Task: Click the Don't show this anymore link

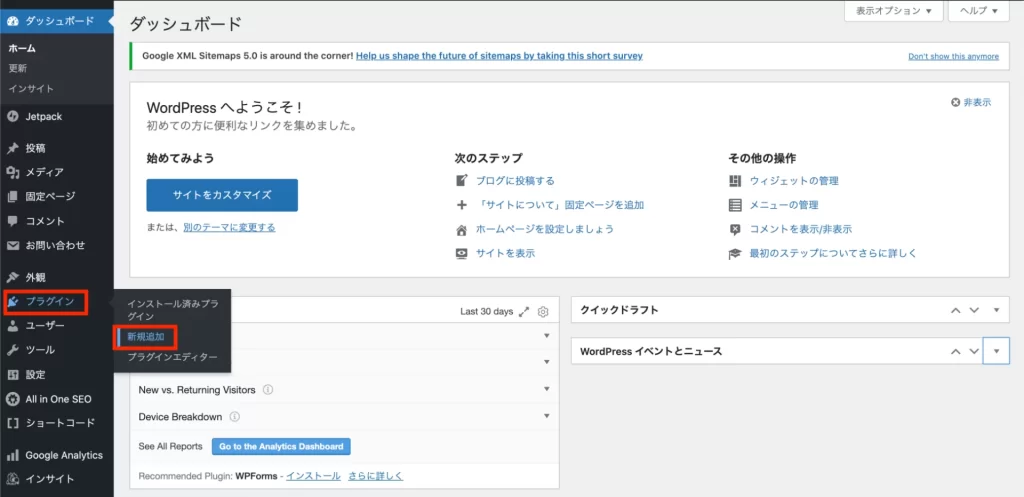Action: [953, 56]
